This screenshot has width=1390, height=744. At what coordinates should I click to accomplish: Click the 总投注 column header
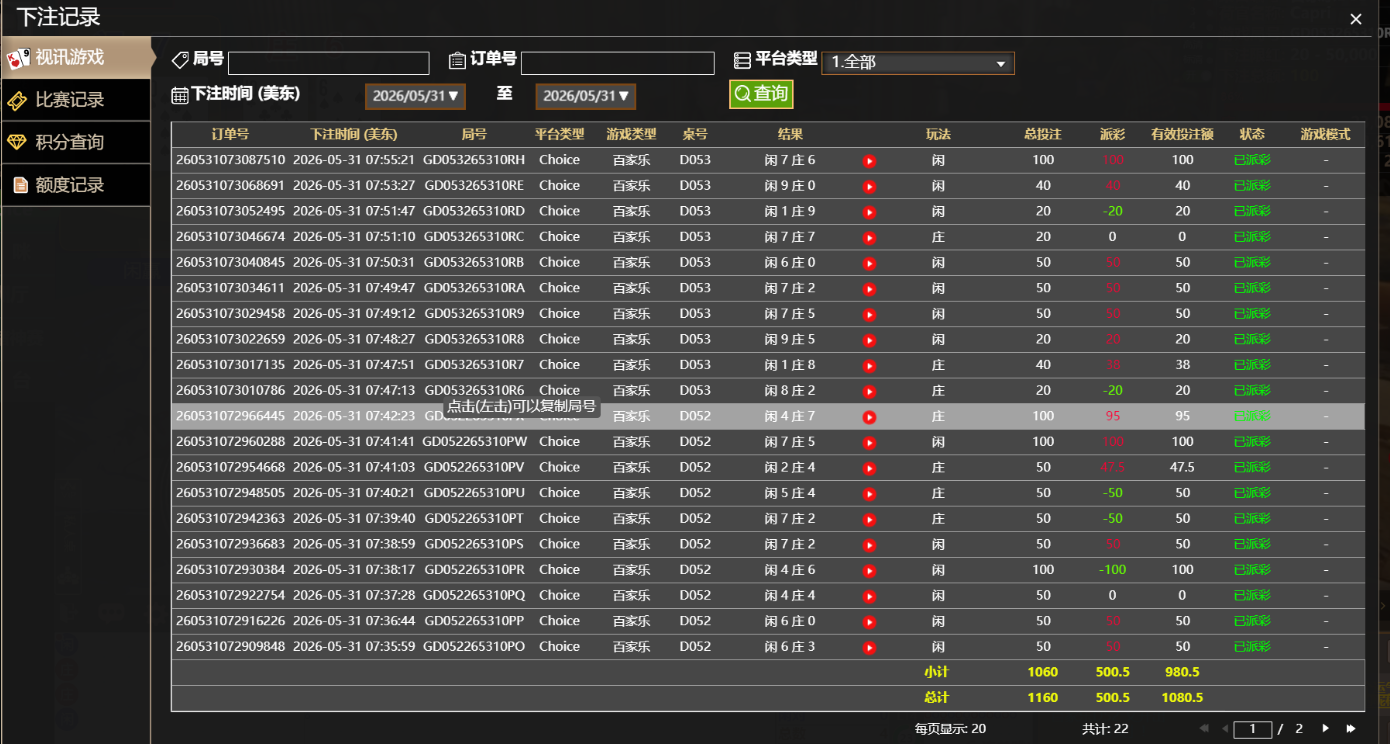pos(1043,134)
